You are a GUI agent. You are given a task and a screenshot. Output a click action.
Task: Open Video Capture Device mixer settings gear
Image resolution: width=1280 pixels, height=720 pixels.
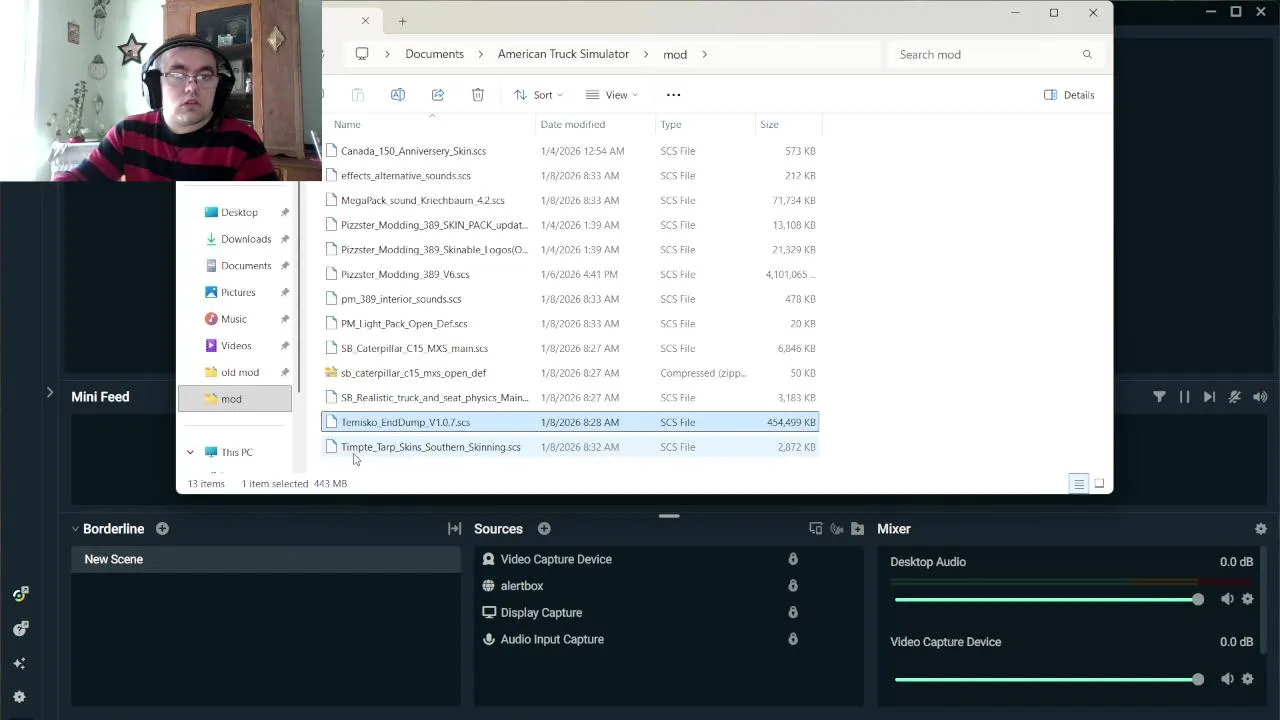(1247, 679)
